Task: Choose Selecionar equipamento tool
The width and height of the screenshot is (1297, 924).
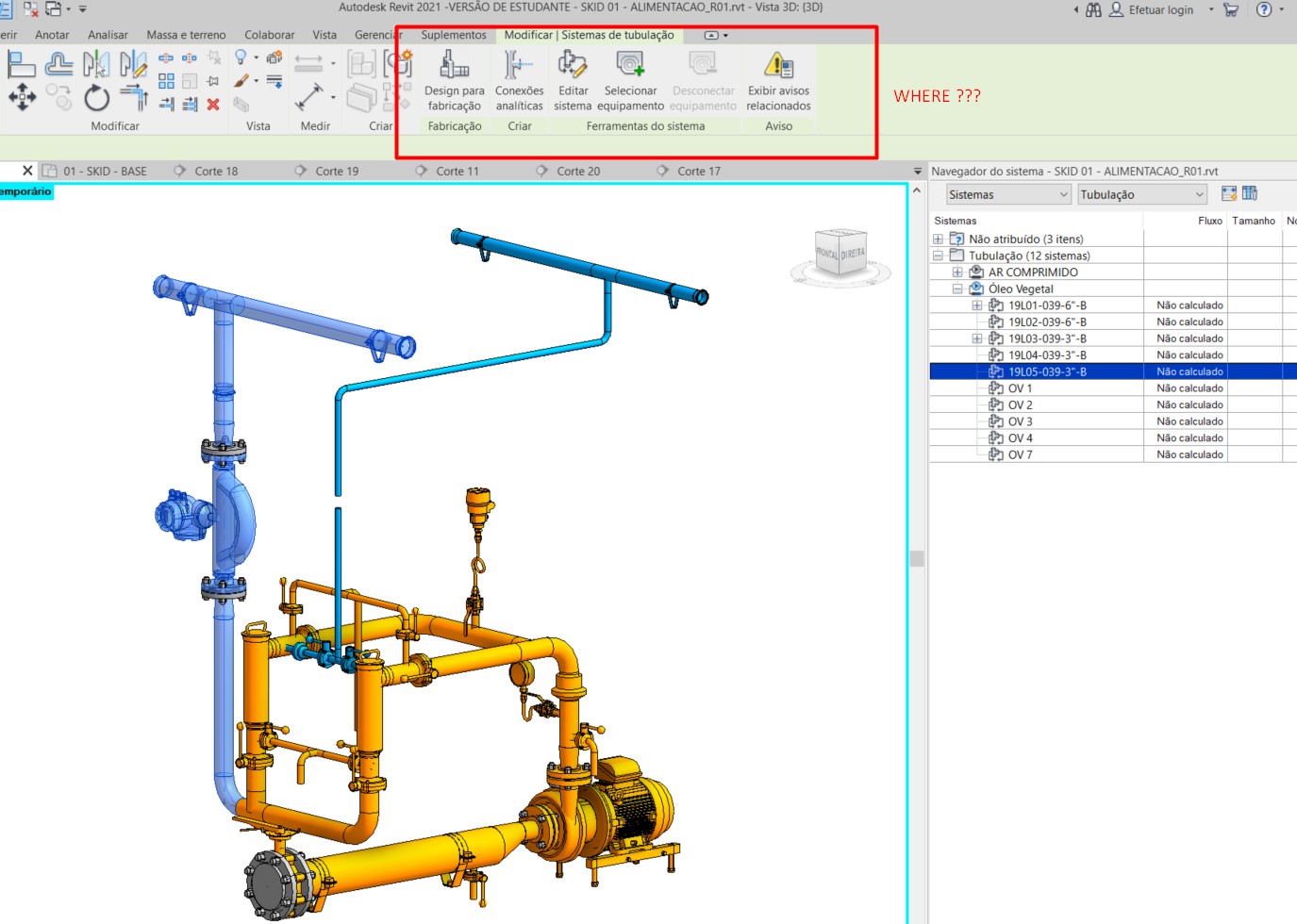Action: (630, 81)
